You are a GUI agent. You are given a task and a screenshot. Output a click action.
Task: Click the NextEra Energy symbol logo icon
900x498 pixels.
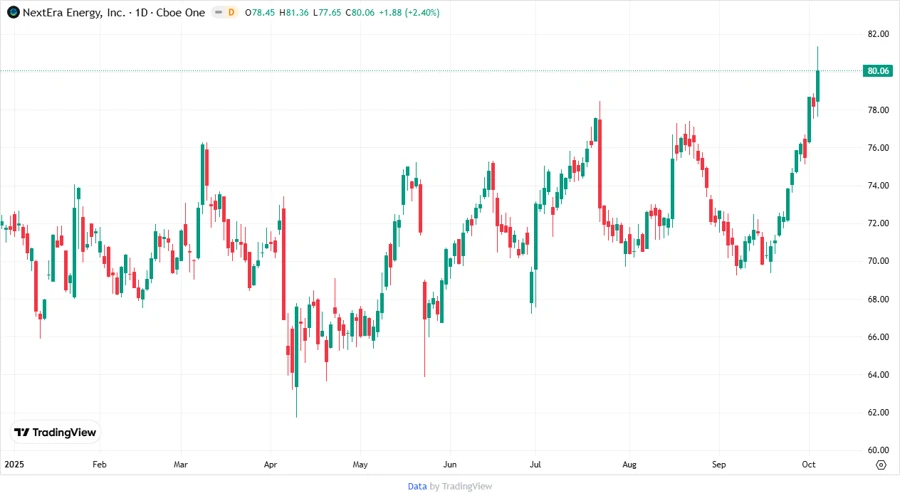(x=13, y=12)
